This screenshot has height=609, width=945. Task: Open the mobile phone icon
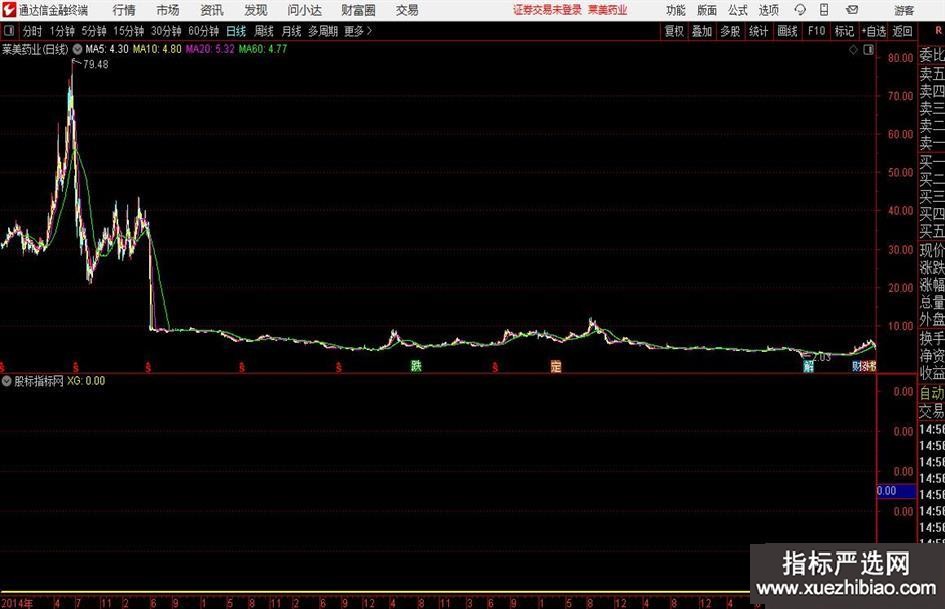coord(824,10)
